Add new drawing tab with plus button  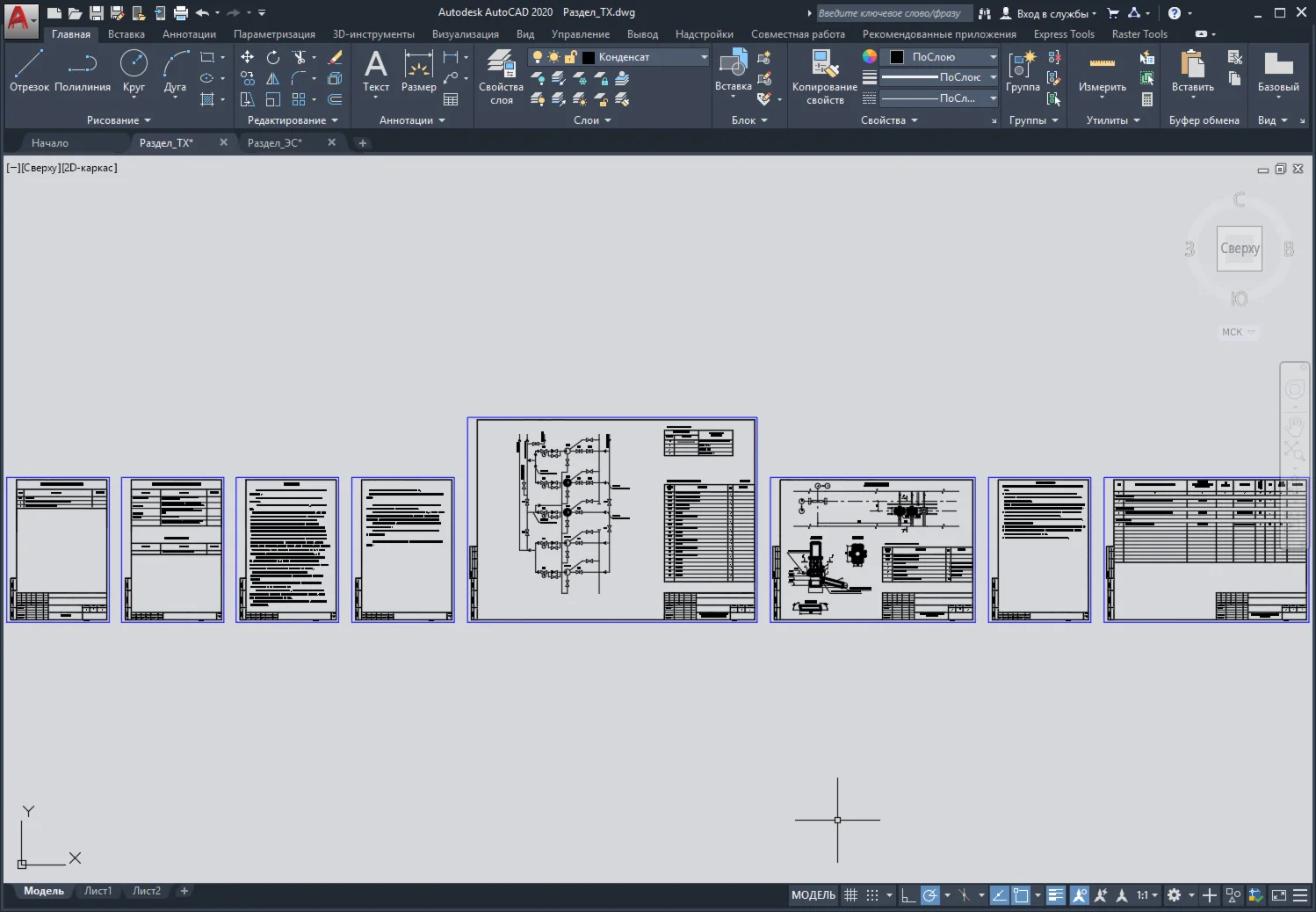pos(362,143)
